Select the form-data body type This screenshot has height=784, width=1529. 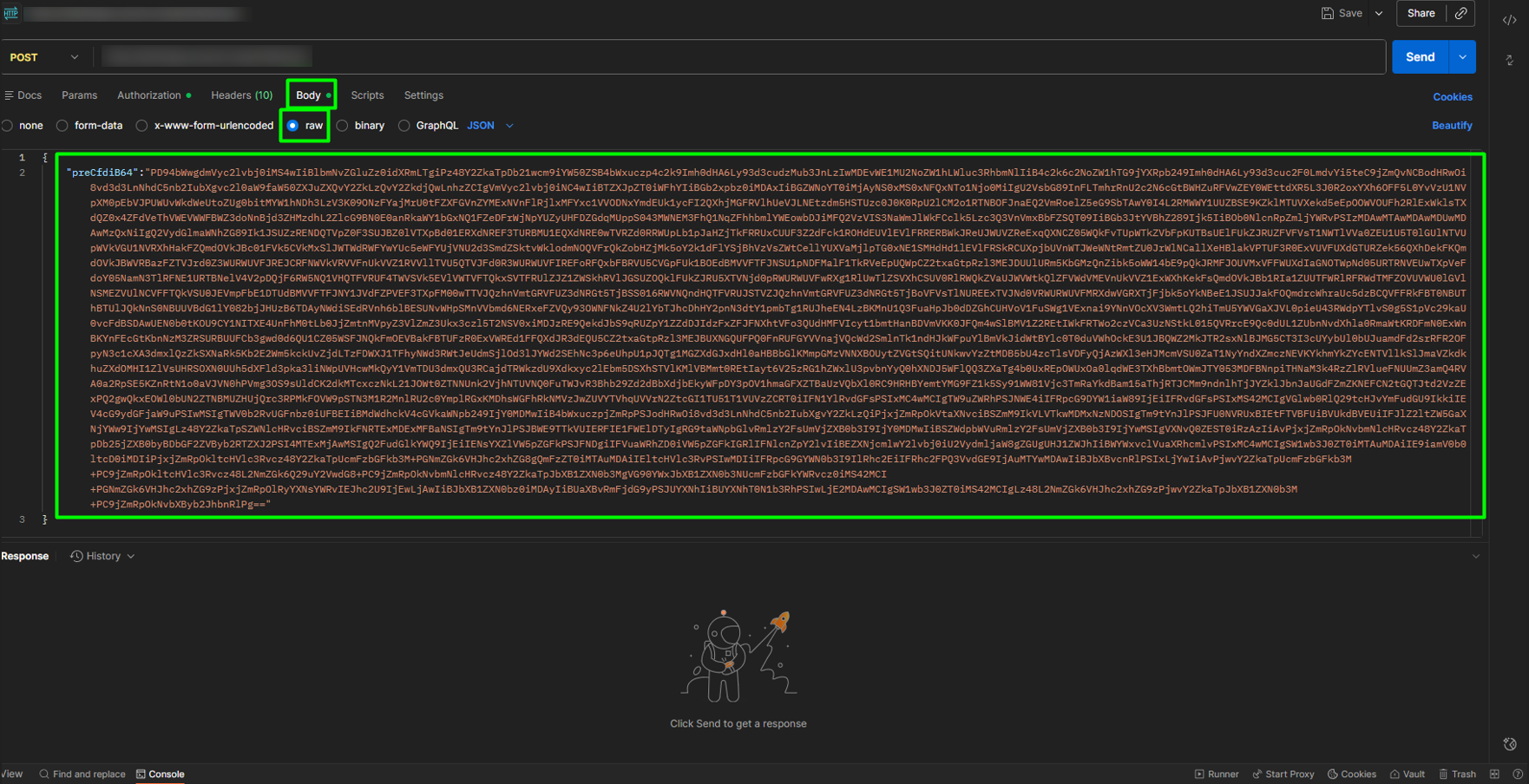click(x=62, y=126)
